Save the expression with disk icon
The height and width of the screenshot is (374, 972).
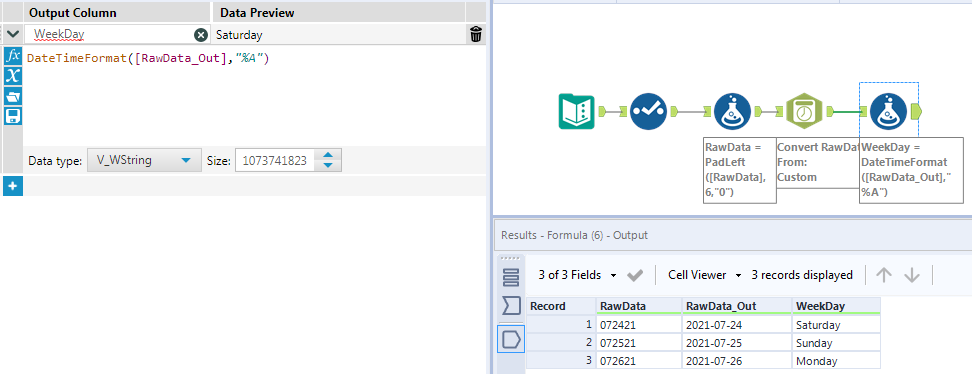tap(13, 115)
